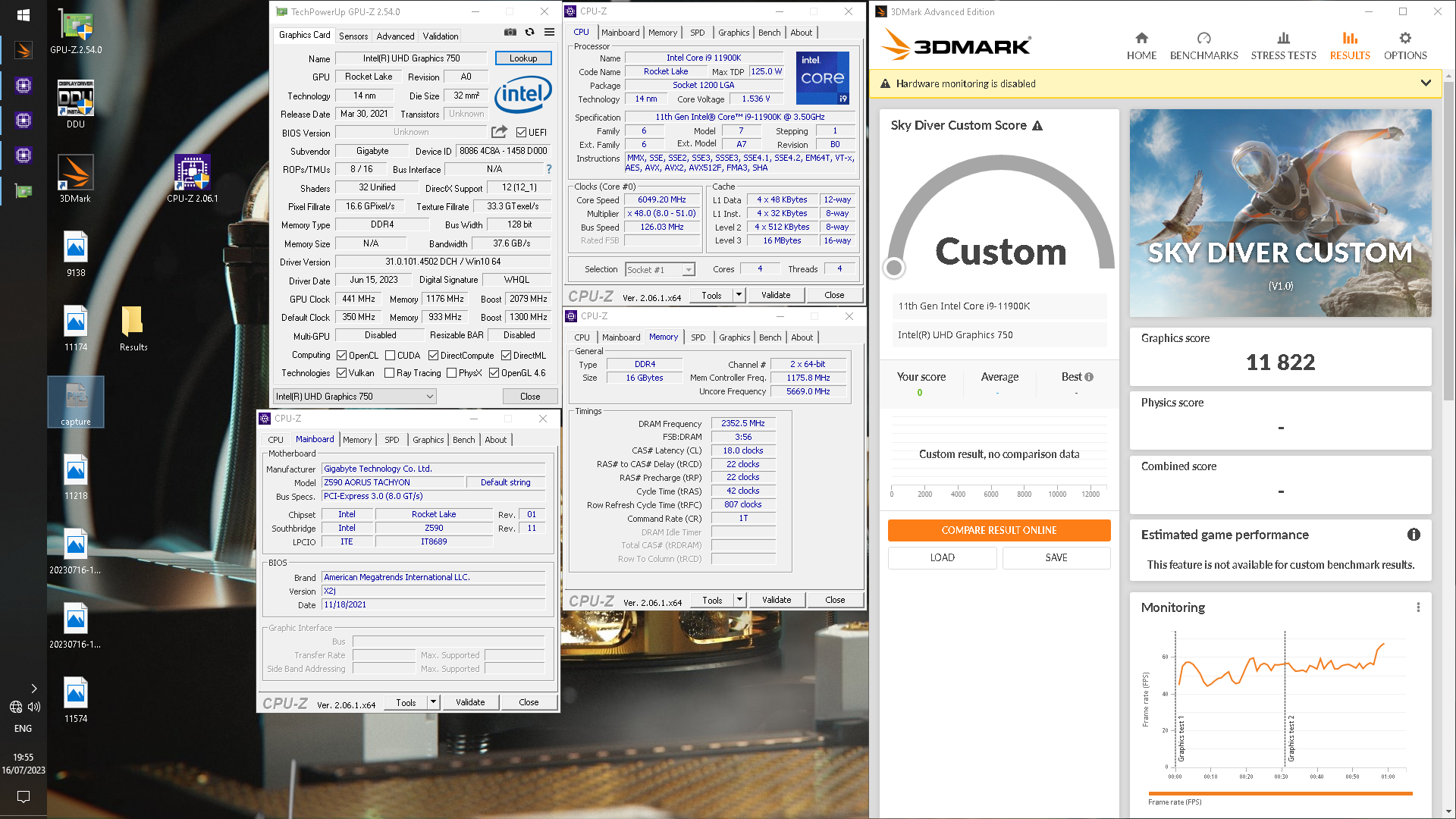Viewport: 1456px width, 819px height.
Task: Click the Lookup button in GPU-Z
Action: pos(523,58)
